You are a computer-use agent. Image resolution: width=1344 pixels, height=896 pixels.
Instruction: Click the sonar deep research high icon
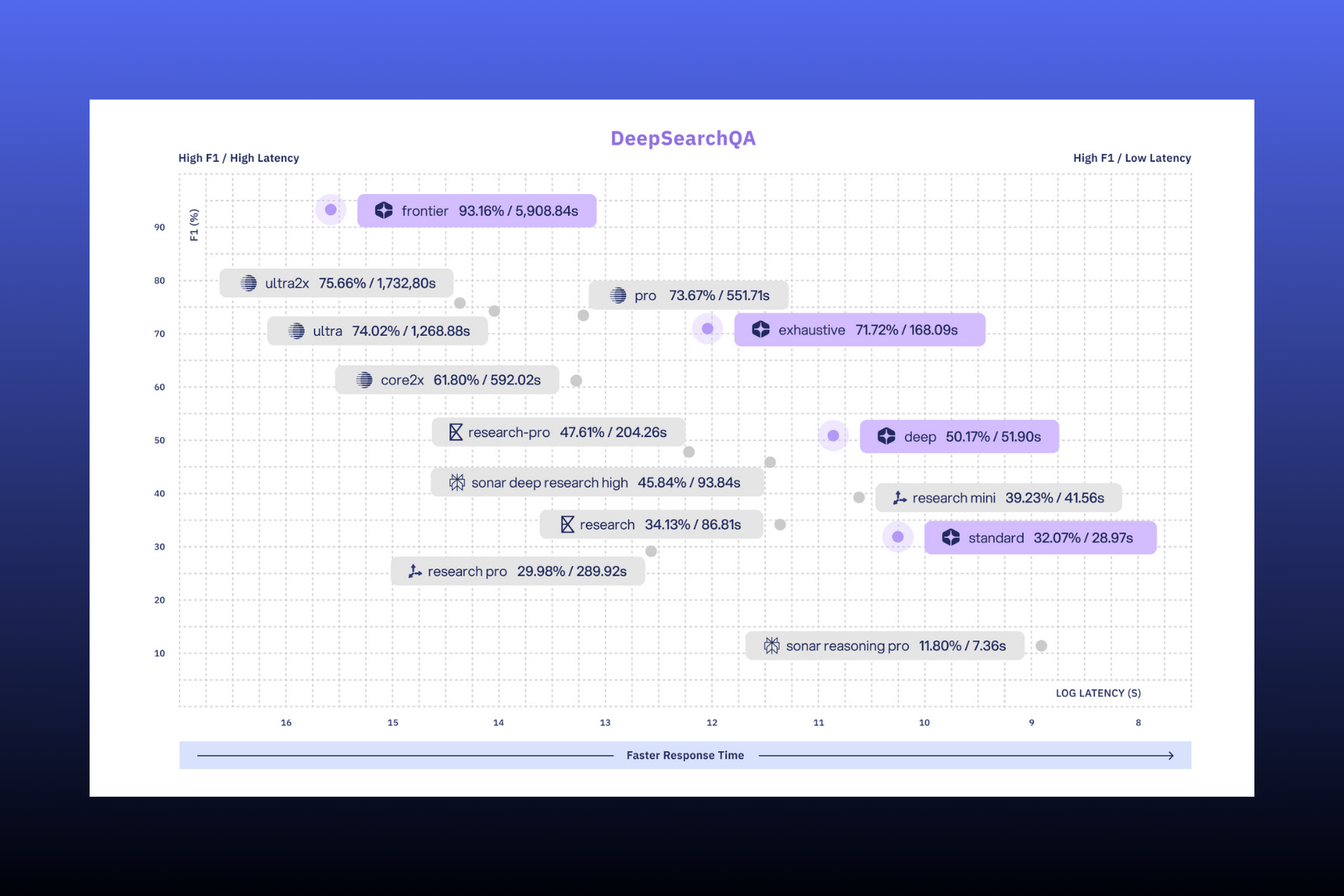point(457,482)
